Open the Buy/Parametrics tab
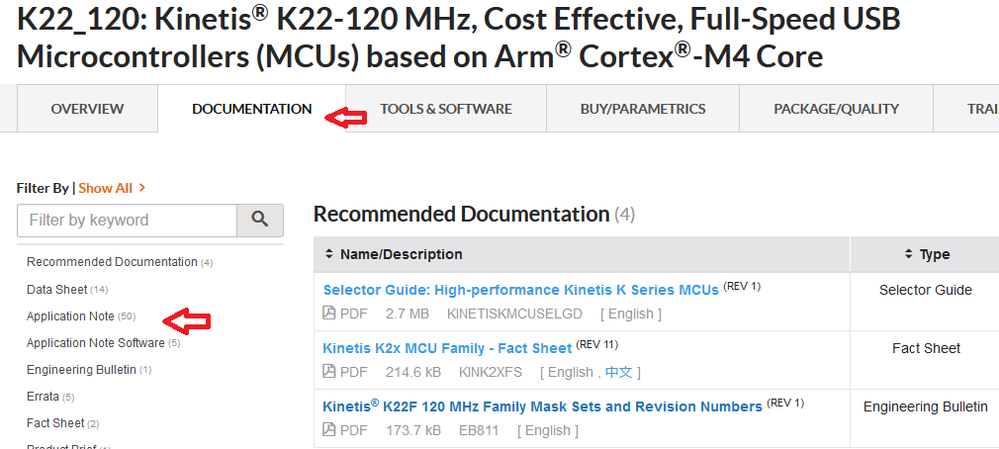 [x=642, y=109]
